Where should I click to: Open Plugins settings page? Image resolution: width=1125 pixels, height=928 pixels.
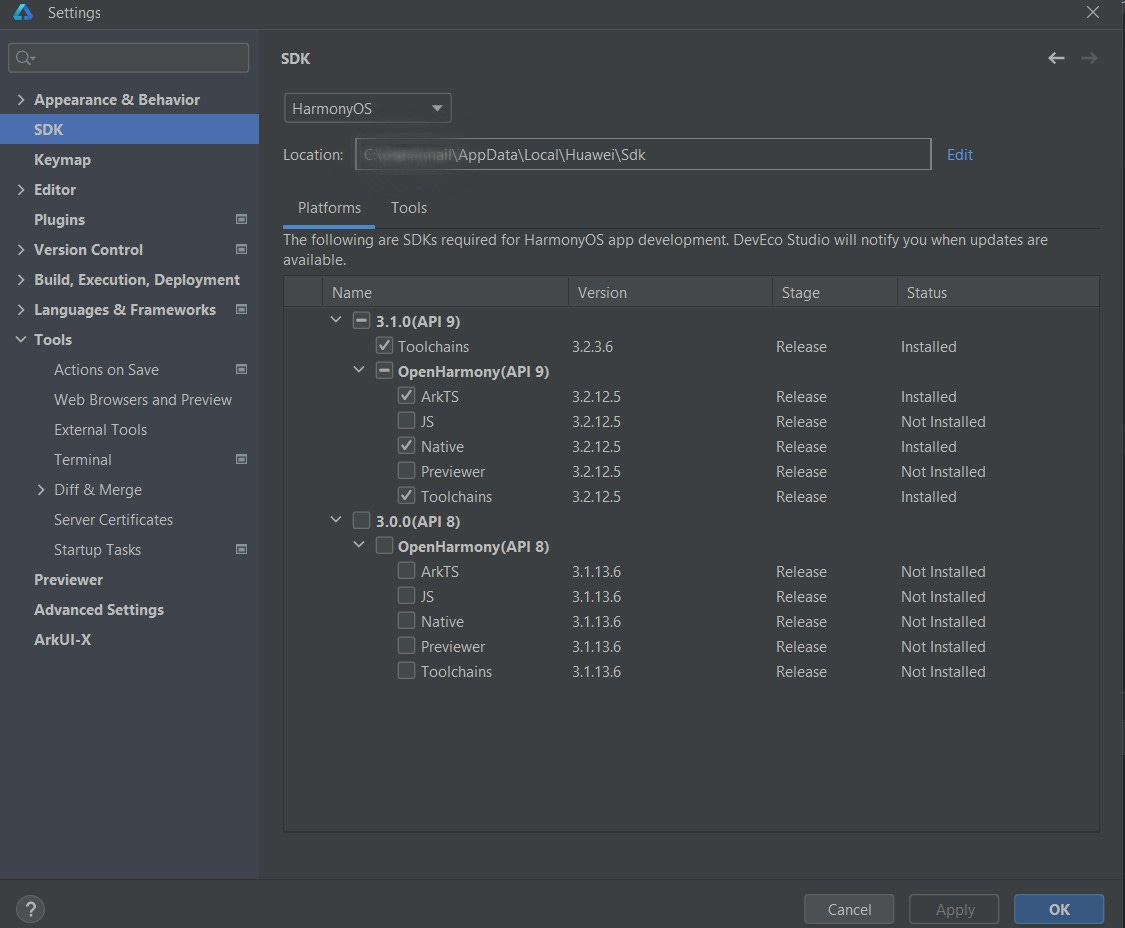[x=60, y=220]
